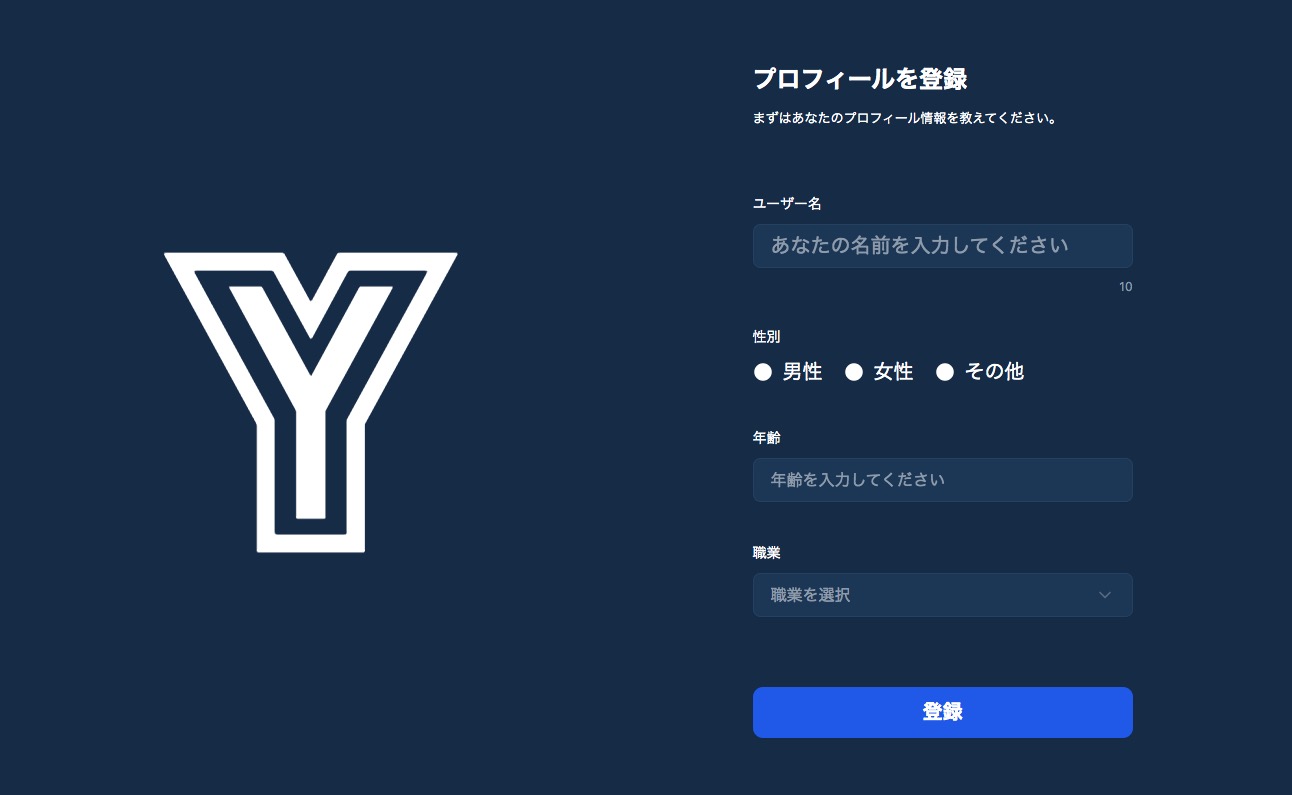Click the 年齢 field label

[x=766, y=437]
